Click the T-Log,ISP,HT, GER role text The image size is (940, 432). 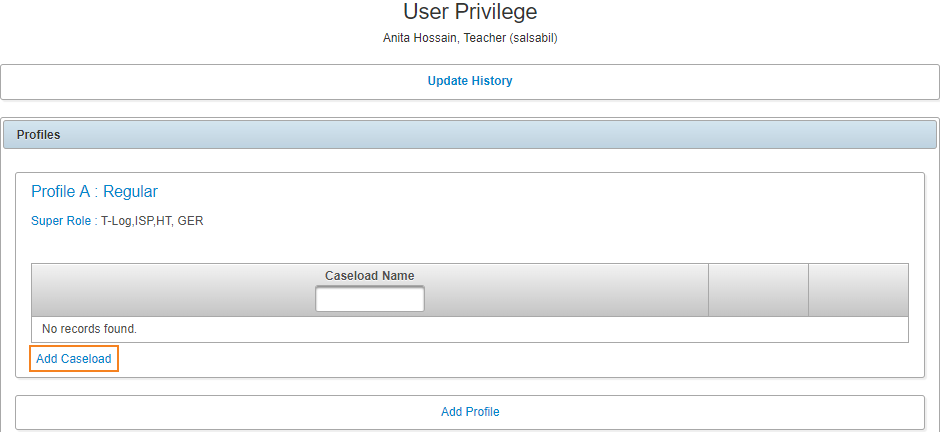(152, 221)
